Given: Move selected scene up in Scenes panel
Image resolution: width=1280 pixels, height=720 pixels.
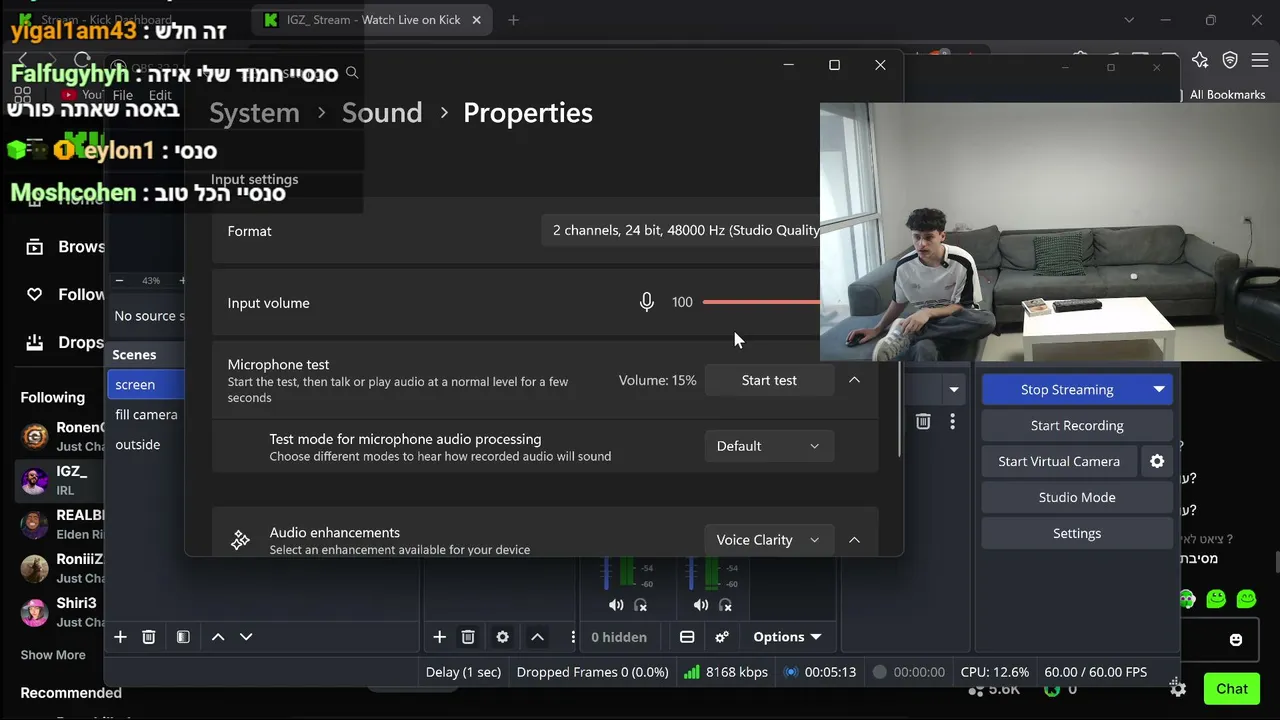Looking at the screenshot, I should [x=218, y=637].
